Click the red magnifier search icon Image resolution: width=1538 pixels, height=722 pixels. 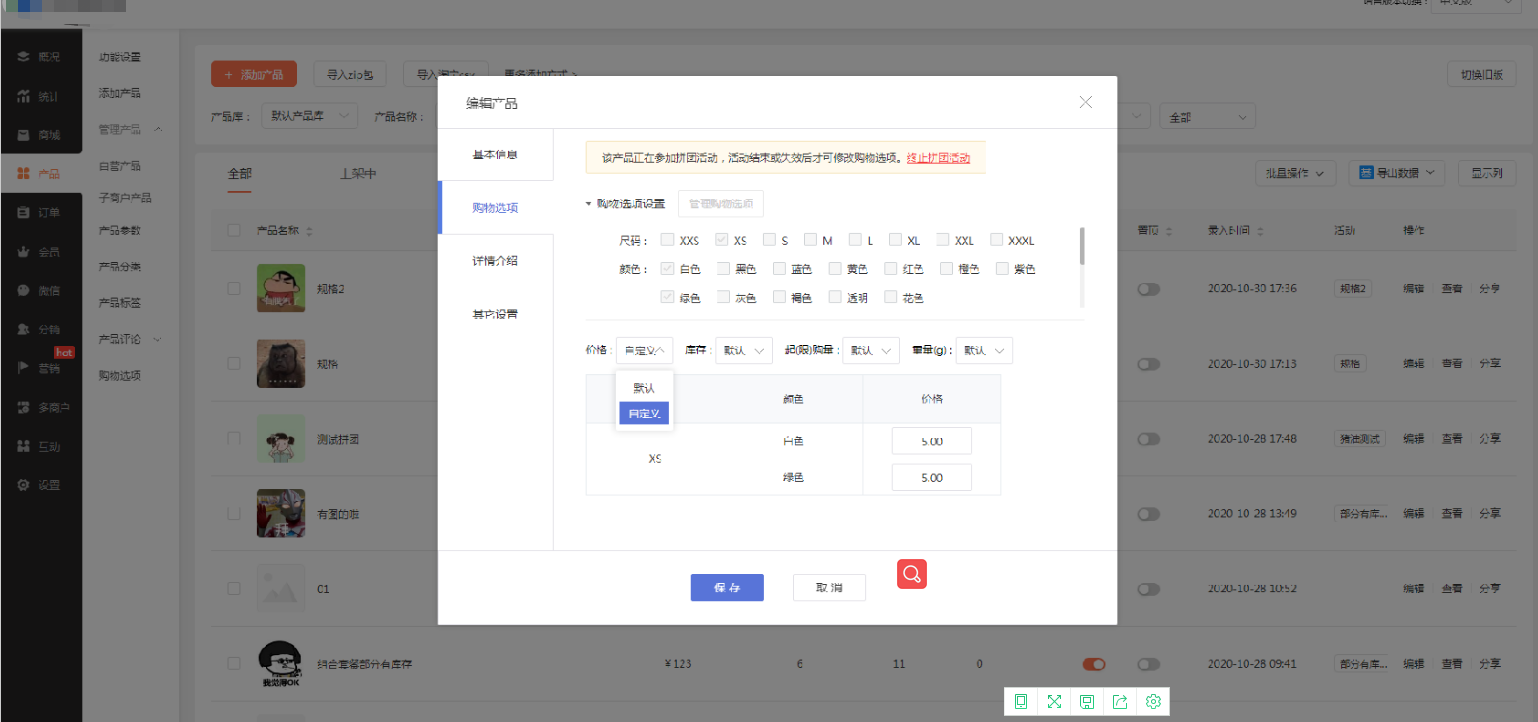[911, 574]
